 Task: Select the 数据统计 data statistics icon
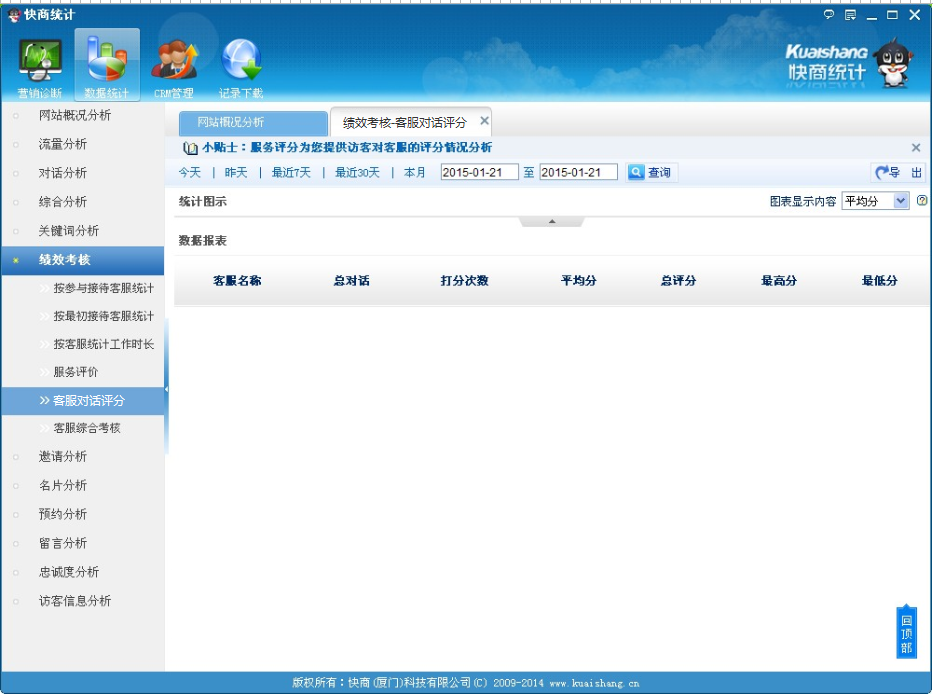[x=107, y=66]
